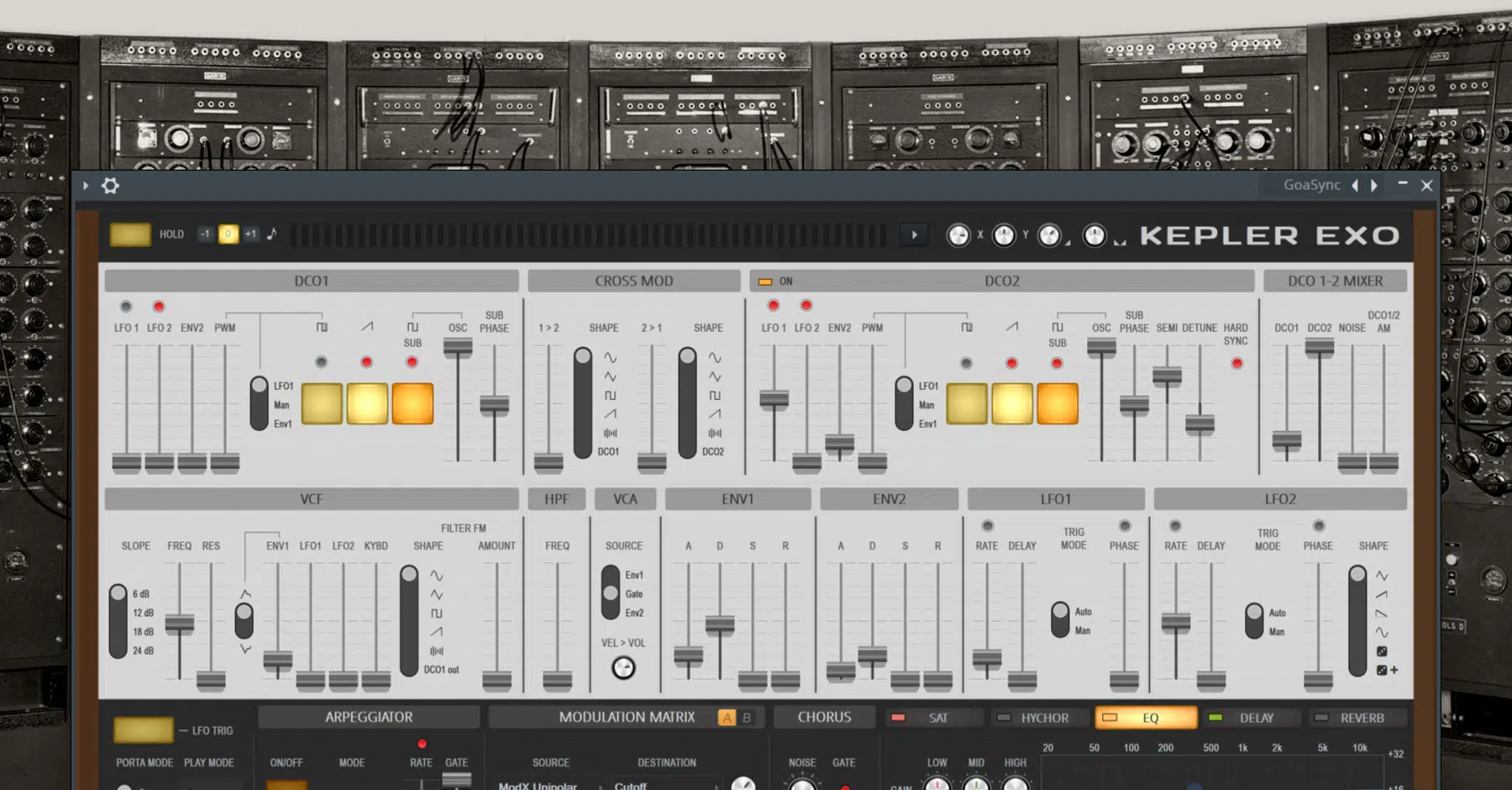Select modulation matrix page A
Image resolution: width=1512 pixels, height=790 pixels.
(x=727, y=718)
